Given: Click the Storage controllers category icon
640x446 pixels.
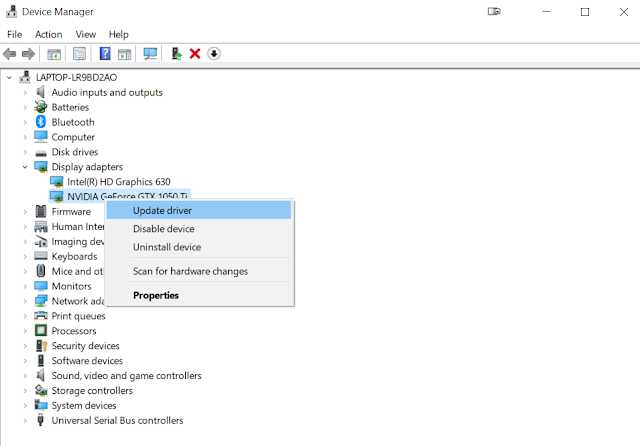Looking at the screenshot, I should pyautogui.click(x=41, y=391).
